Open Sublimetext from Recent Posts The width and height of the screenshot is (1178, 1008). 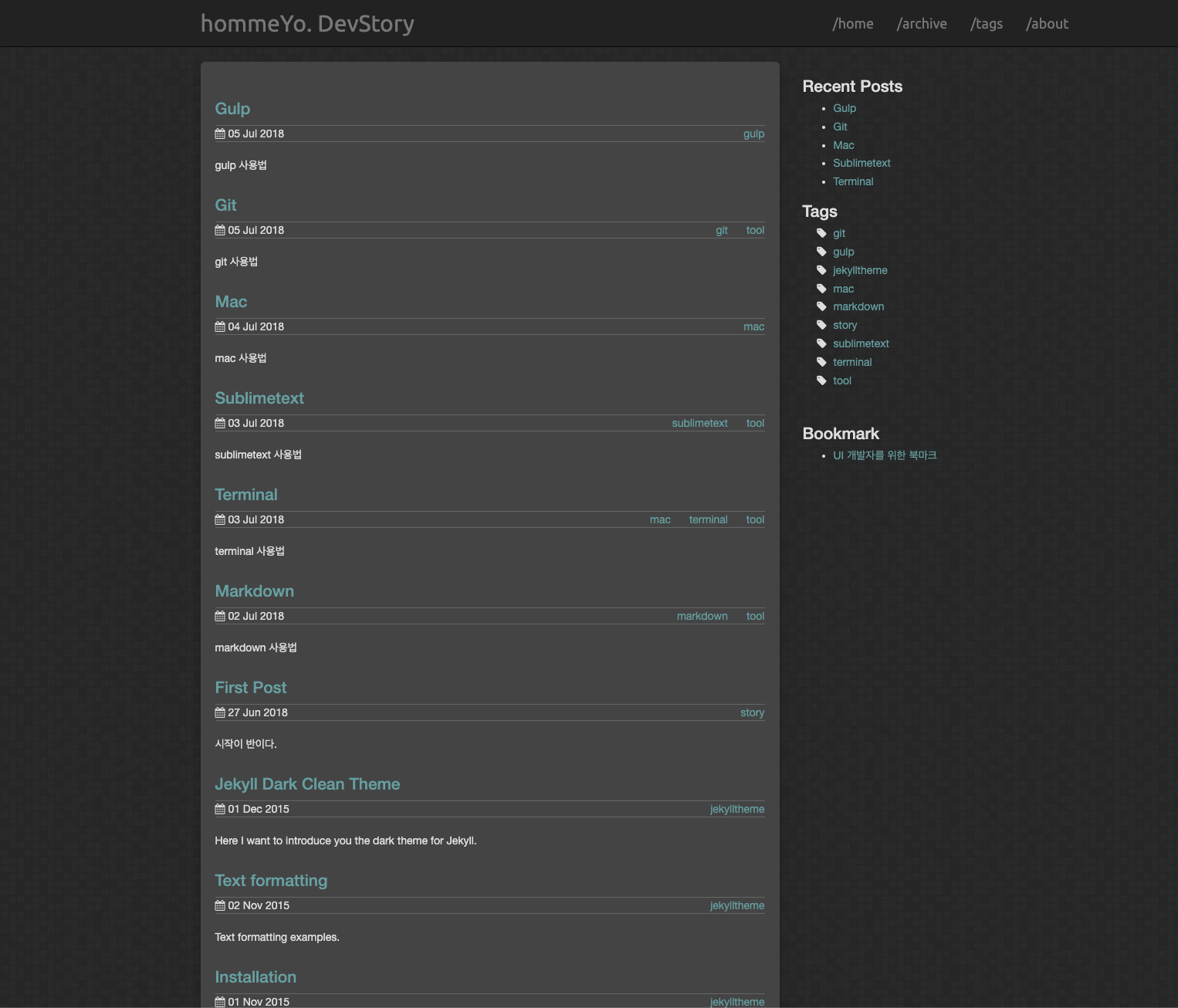(x=861, y=163)
